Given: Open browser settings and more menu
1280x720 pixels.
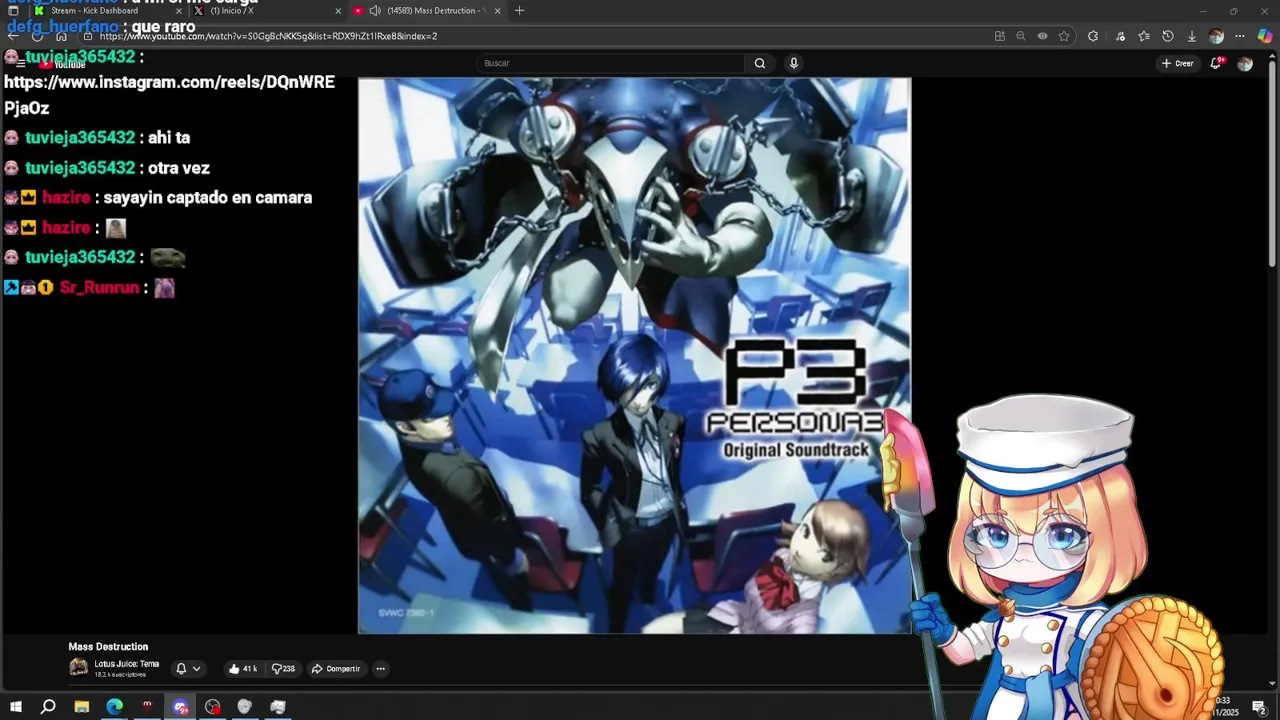Looking at the screenshot, I should (x=1240, y=36).
